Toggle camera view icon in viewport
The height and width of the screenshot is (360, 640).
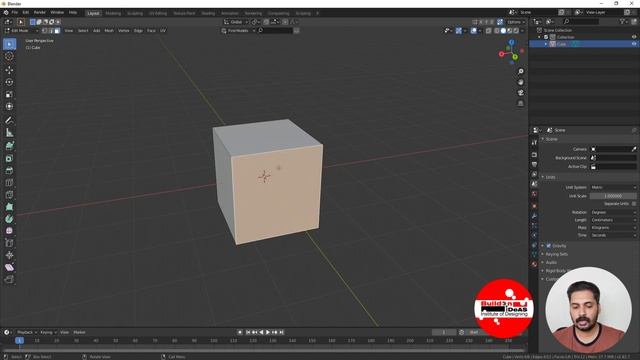pyautogui.click(x=520, y=93)
